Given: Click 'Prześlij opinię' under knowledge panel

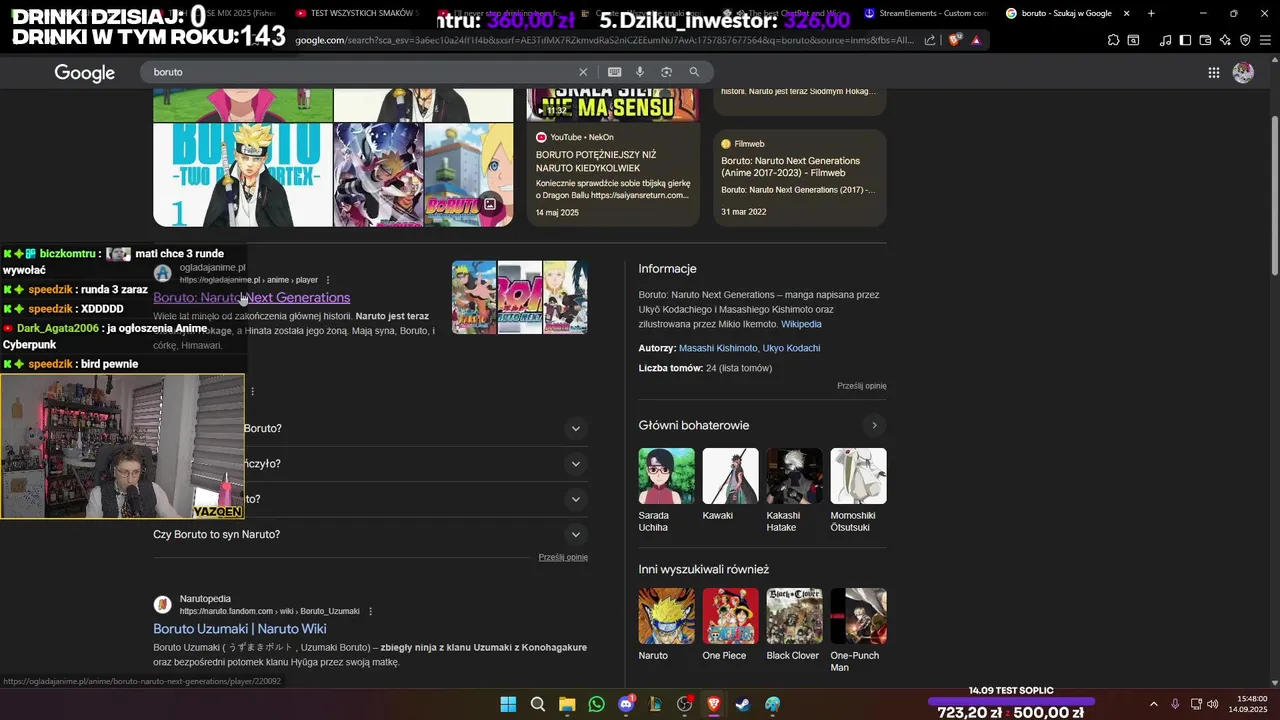Looking at the screenshot, I should click(x=862, y=386).
